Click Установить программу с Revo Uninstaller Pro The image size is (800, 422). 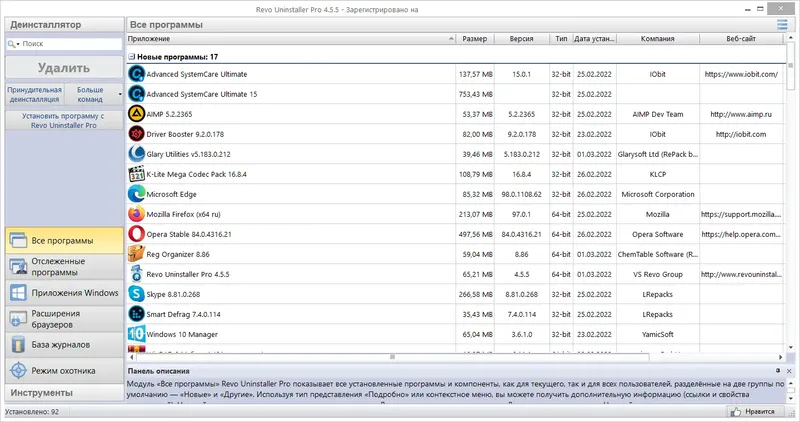[64, 120]
